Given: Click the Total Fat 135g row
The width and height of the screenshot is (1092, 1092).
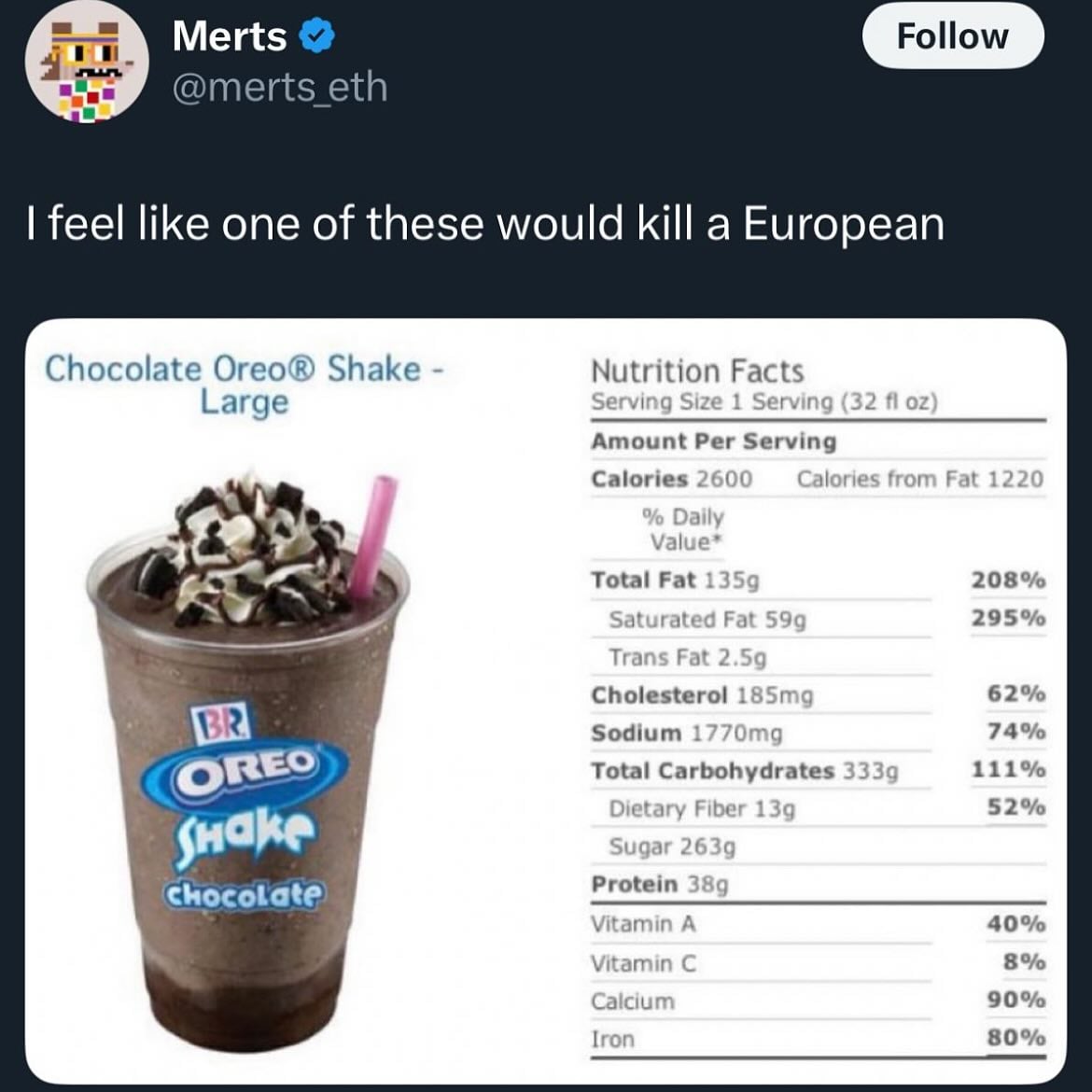Looking at the screenshot, I should click(x=675, y=580).
